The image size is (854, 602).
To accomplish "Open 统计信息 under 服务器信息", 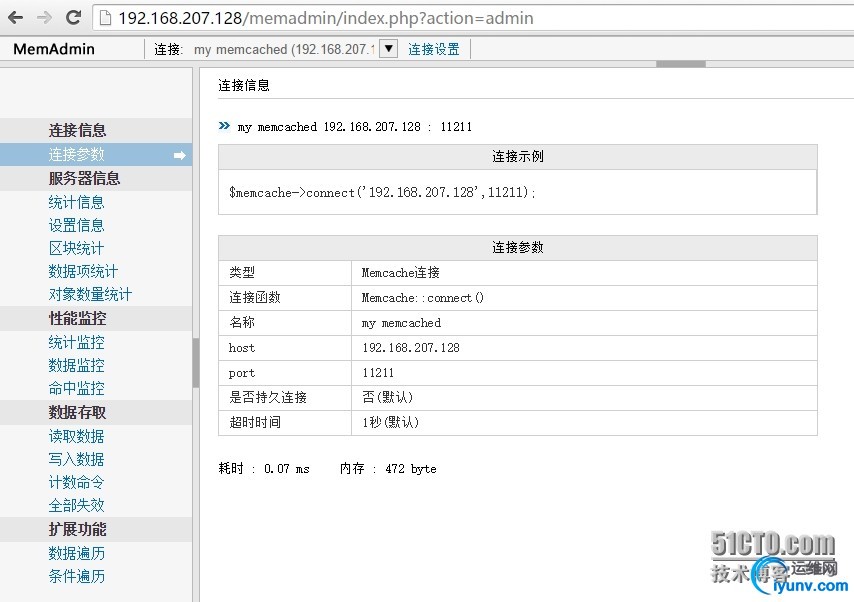I will [76, 202].
